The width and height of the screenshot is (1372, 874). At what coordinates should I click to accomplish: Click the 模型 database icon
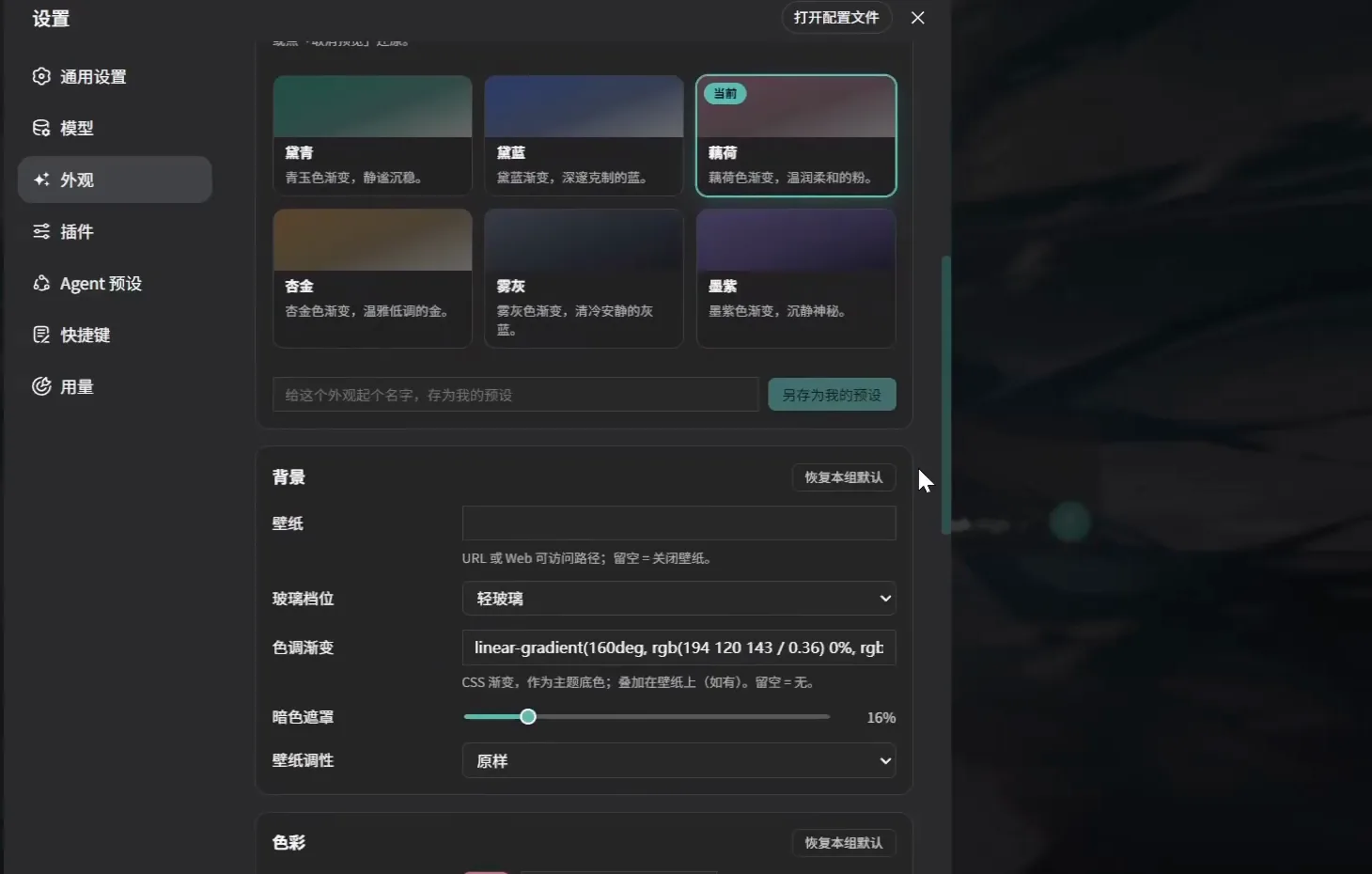41,128
